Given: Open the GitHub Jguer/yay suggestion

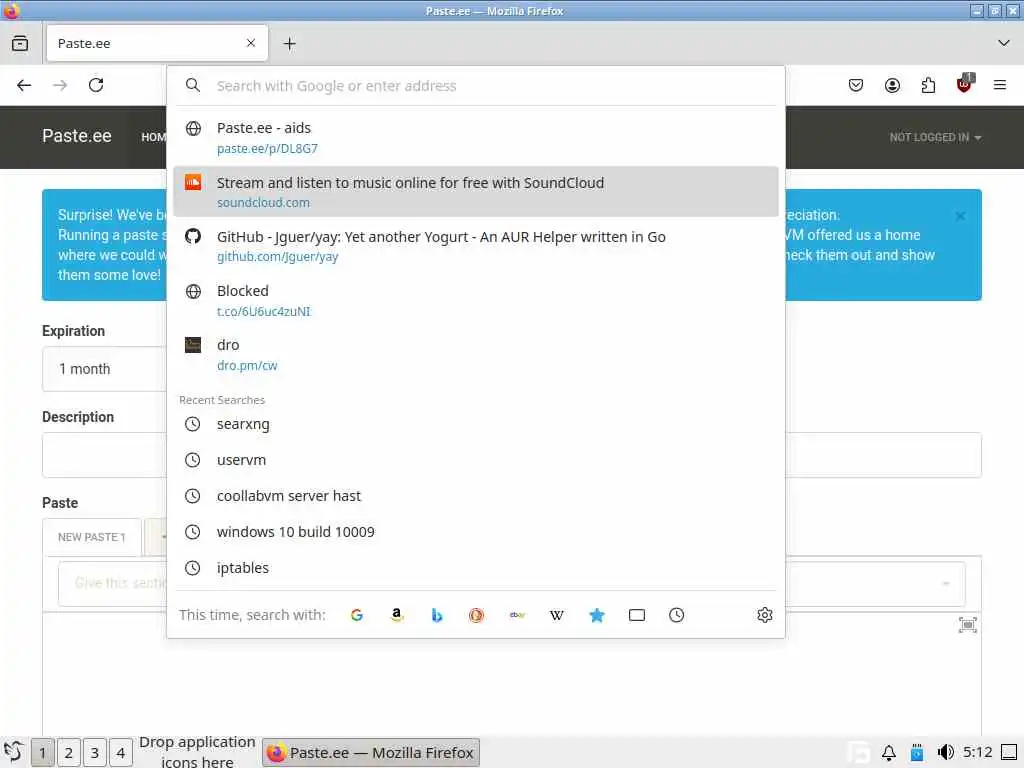Looking at the screenshot, I should coord(475,246).
